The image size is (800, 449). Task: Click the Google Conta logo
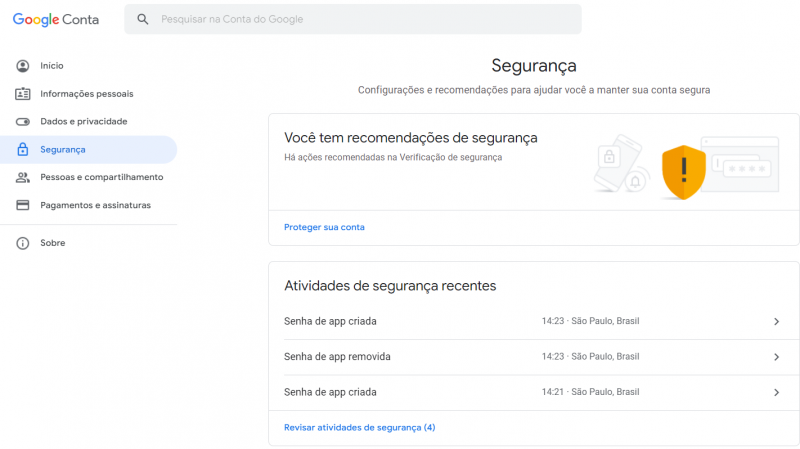(x=56, y=19)
